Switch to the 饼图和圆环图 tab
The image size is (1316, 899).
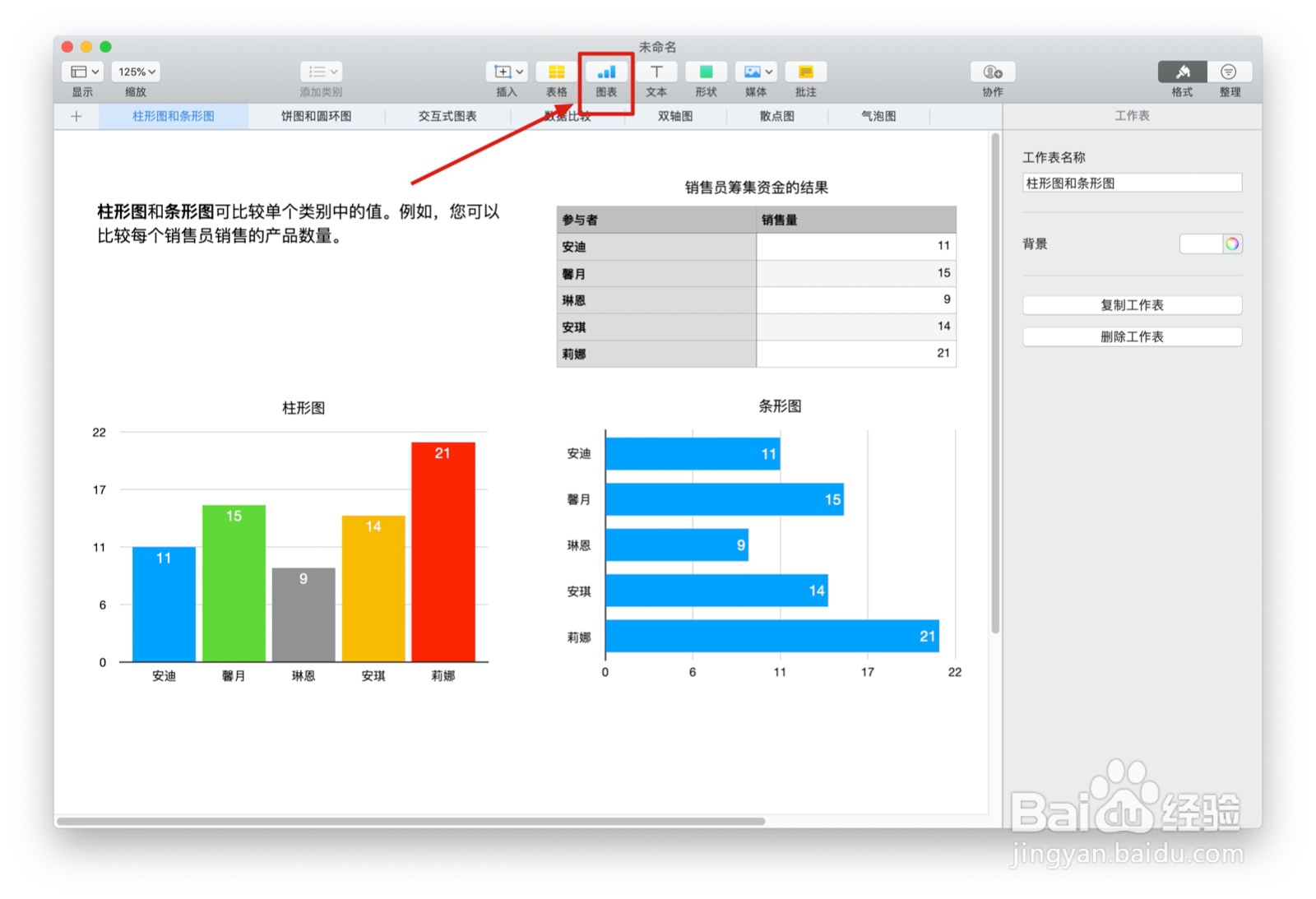point(317,116)
